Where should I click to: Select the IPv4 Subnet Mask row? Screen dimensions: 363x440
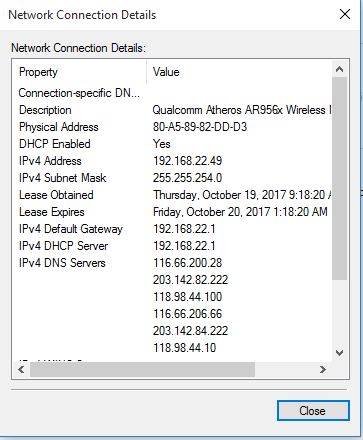point(172,178)
